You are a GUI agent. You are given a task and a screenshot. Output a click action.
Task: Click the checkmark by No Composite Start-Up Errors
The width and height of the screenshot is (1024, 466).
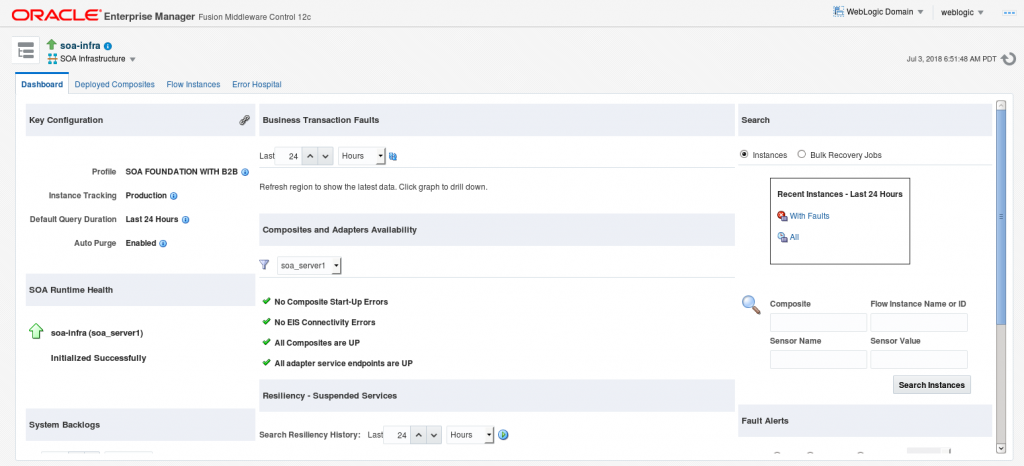click(x=266, y=302)
